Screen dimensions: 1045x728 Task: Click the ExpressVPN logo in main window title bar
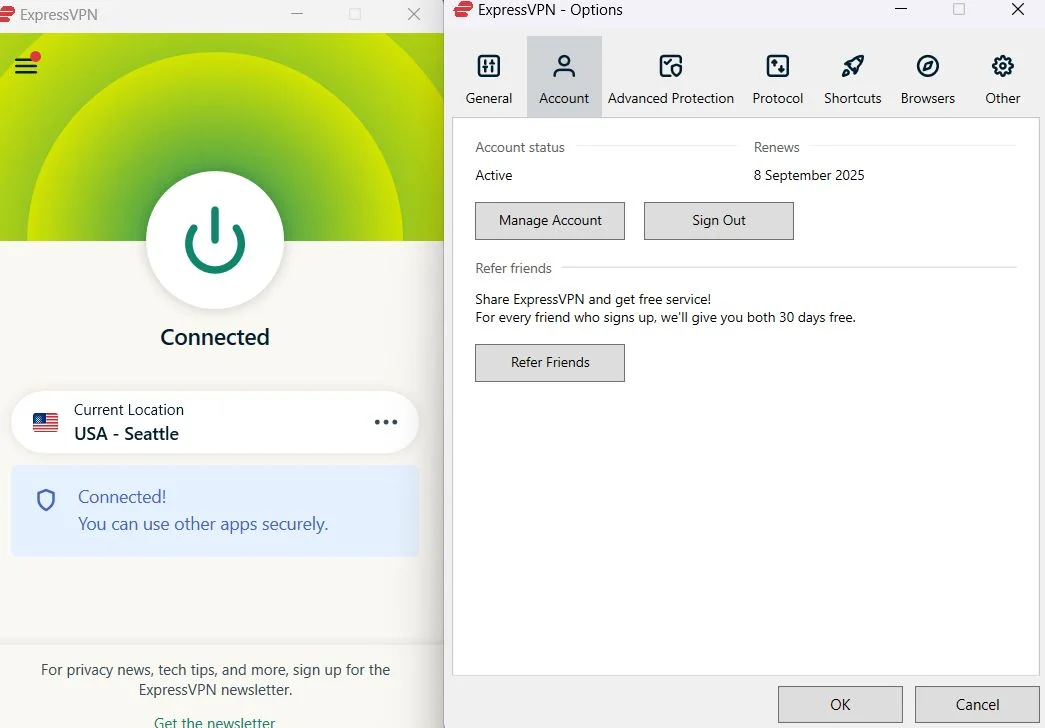click(7, 14)
